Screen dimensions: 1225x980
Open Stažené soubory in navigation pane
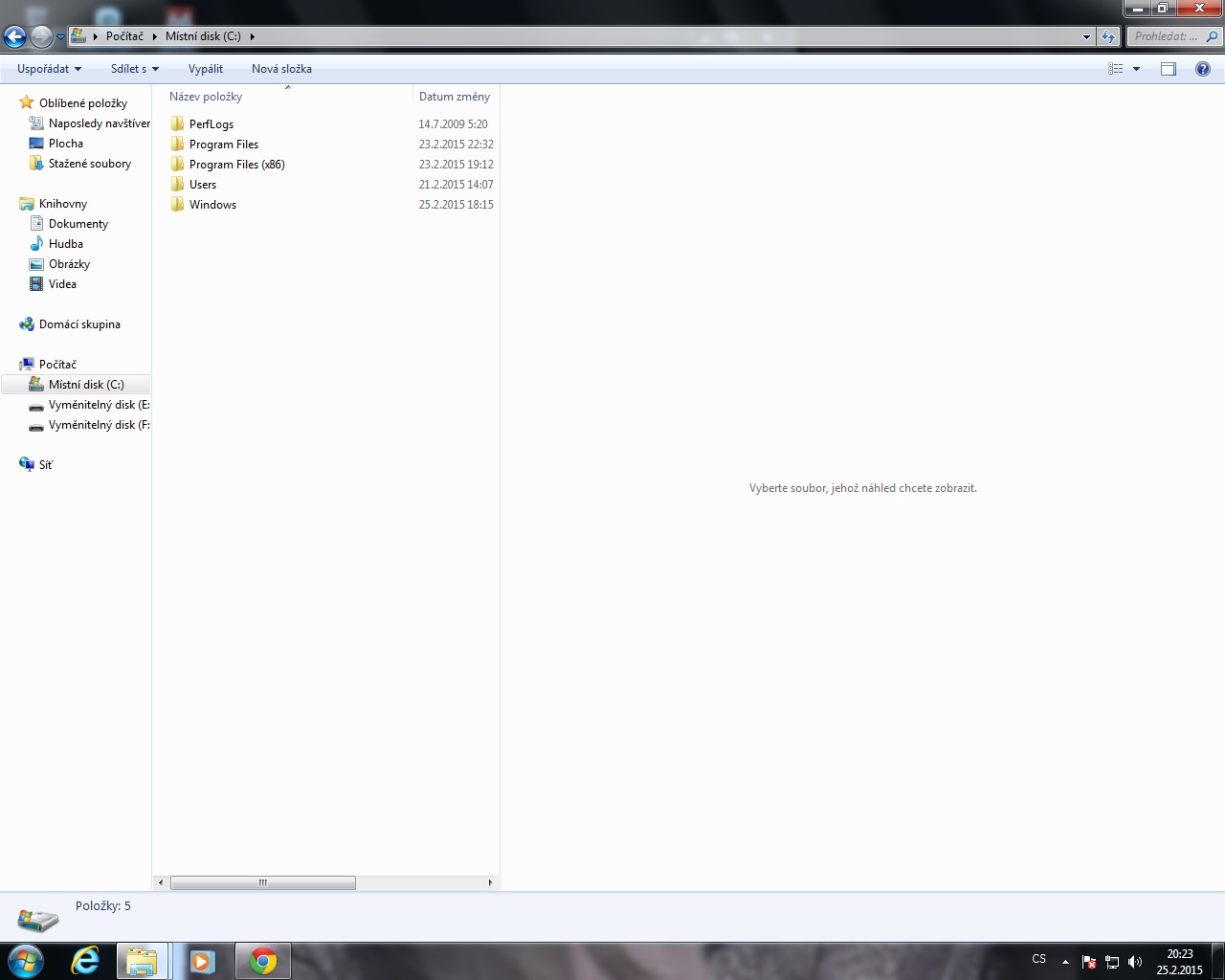tap(90, 164)
